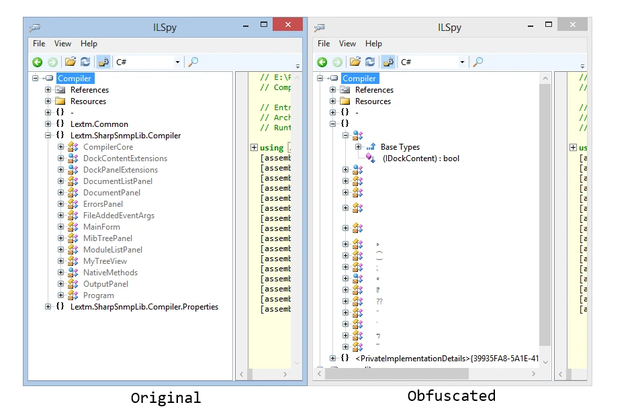Click Back arrow in Obfuscated ILSpy window
The height and width of the screenshot is (415, 640).
(x=322, y=62)
